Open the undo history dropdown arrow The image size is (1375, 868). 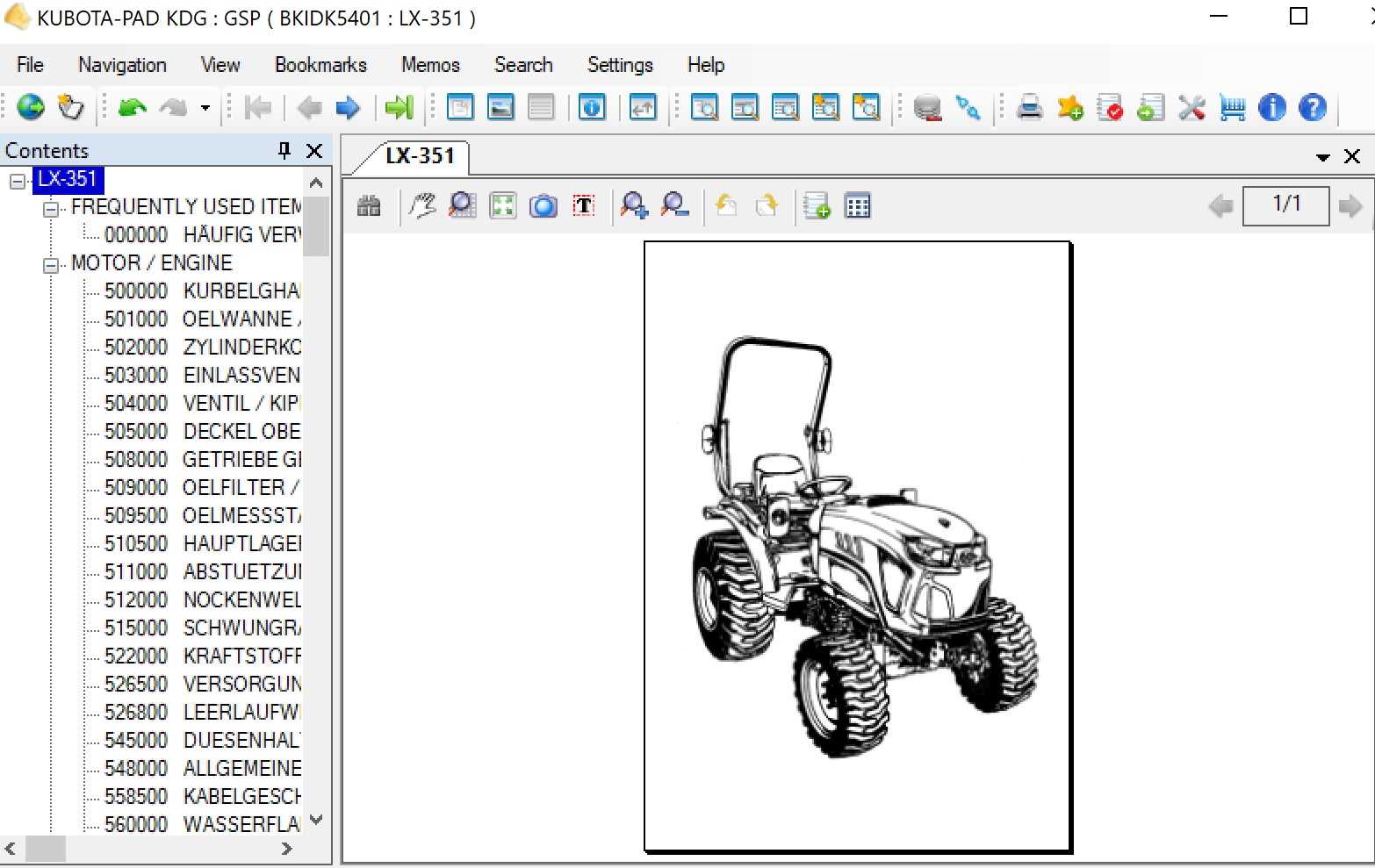(205, 108)
